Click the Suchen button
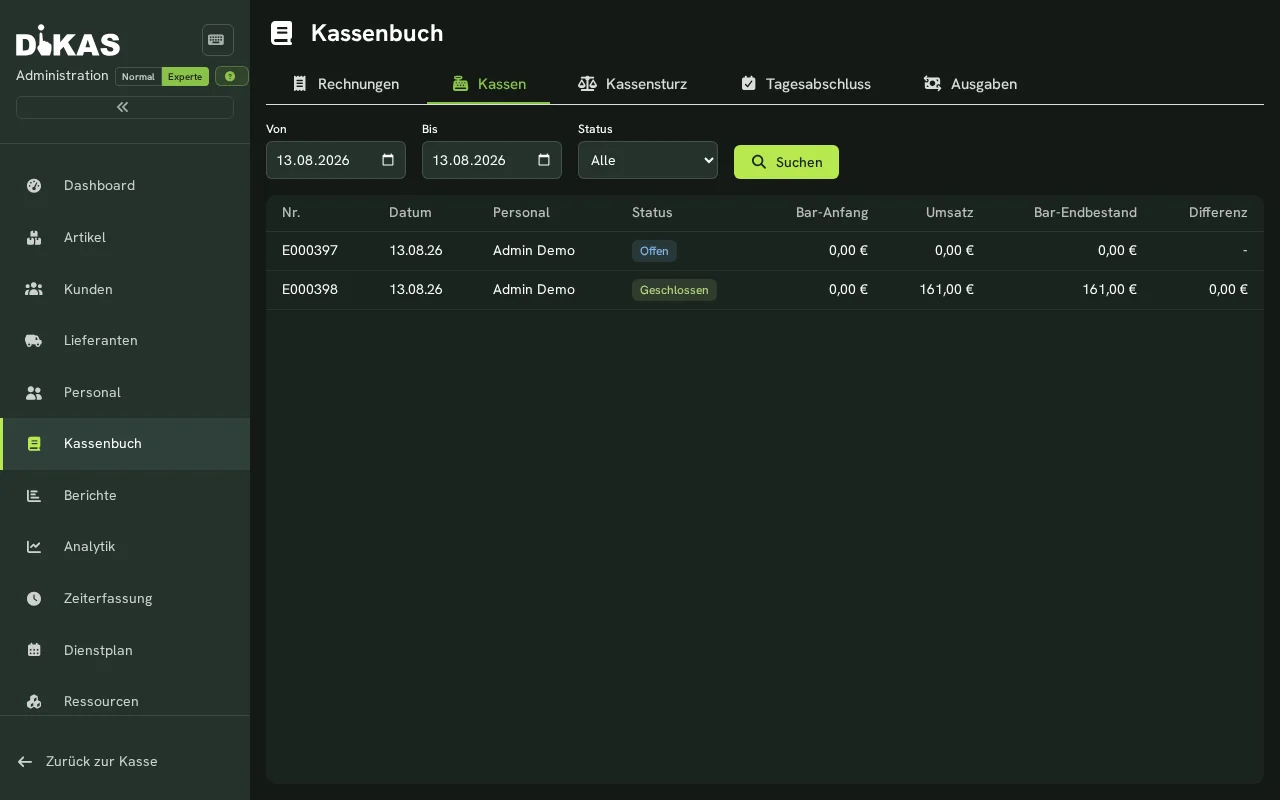This screenshot has width=1280, height=800. coord(786,162)
